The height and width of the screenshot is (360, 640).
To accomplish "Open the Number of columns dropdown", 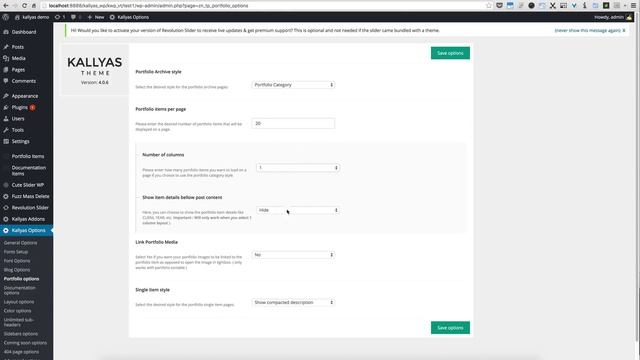I will click(x=298, y=168).
